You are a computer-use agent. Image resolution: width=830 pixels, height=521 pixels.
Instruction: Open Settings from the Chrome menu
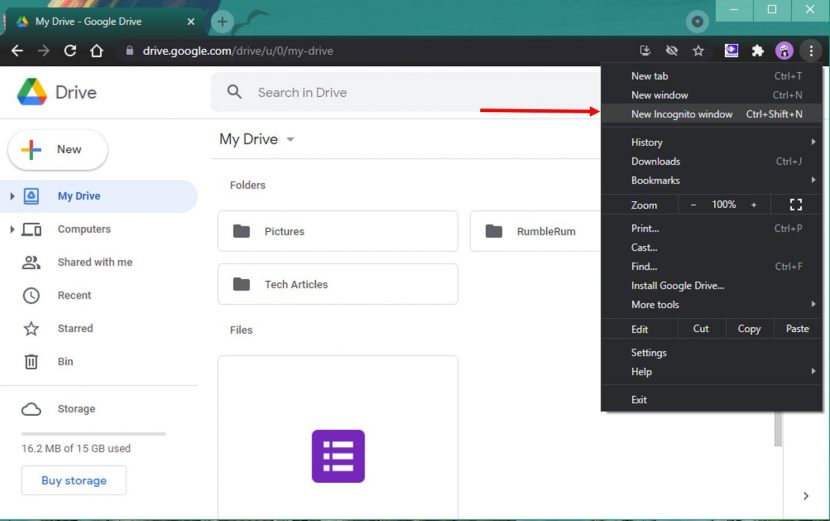click(x=712, y=353)
